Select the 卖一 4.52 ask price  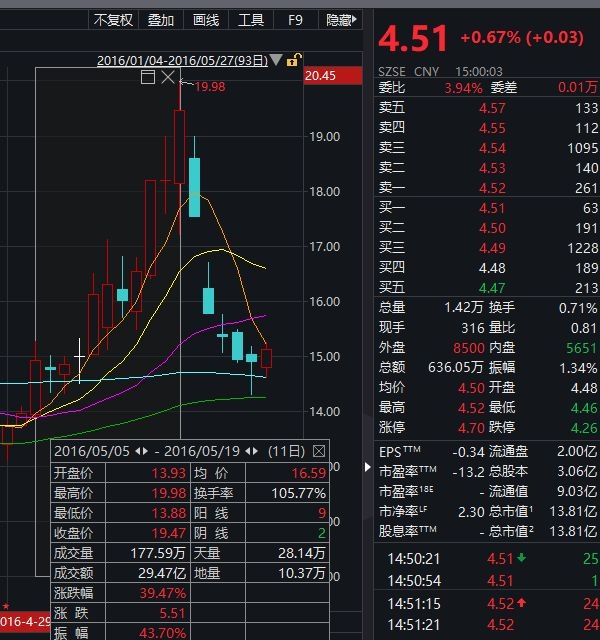(x=492, y=188)
